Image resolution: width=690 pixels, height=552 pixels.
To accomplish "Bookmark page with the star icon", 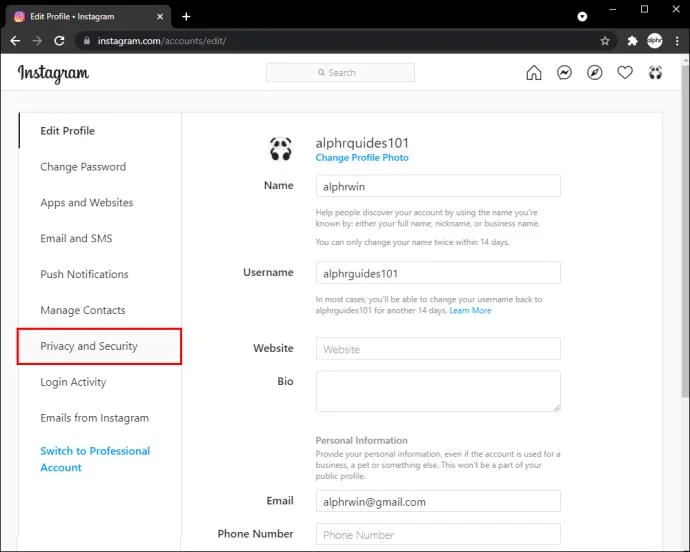I will click(x=605, y=41).
